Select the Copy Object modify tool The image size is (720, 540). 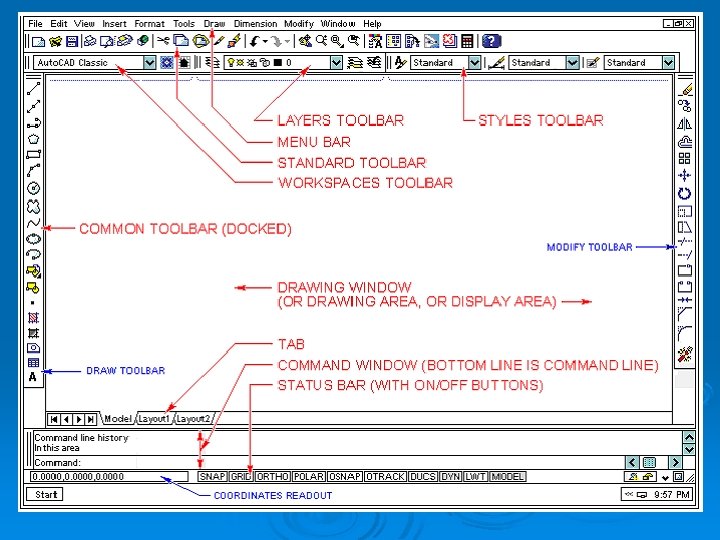tap(685, 106)
